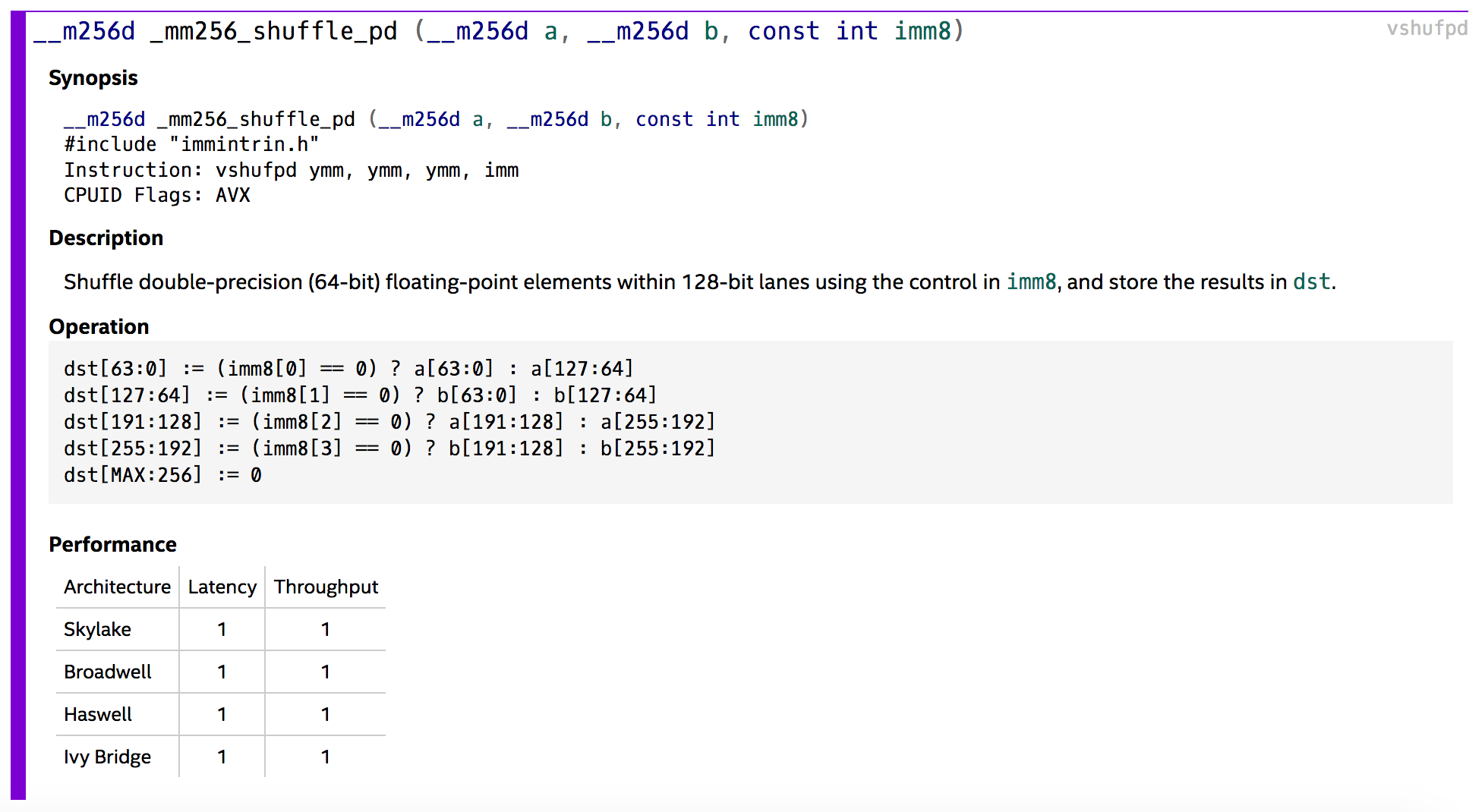Viewport: 1482px width, 812px height.
Task: Click the Architecture column header
Action: click(117, 587)
